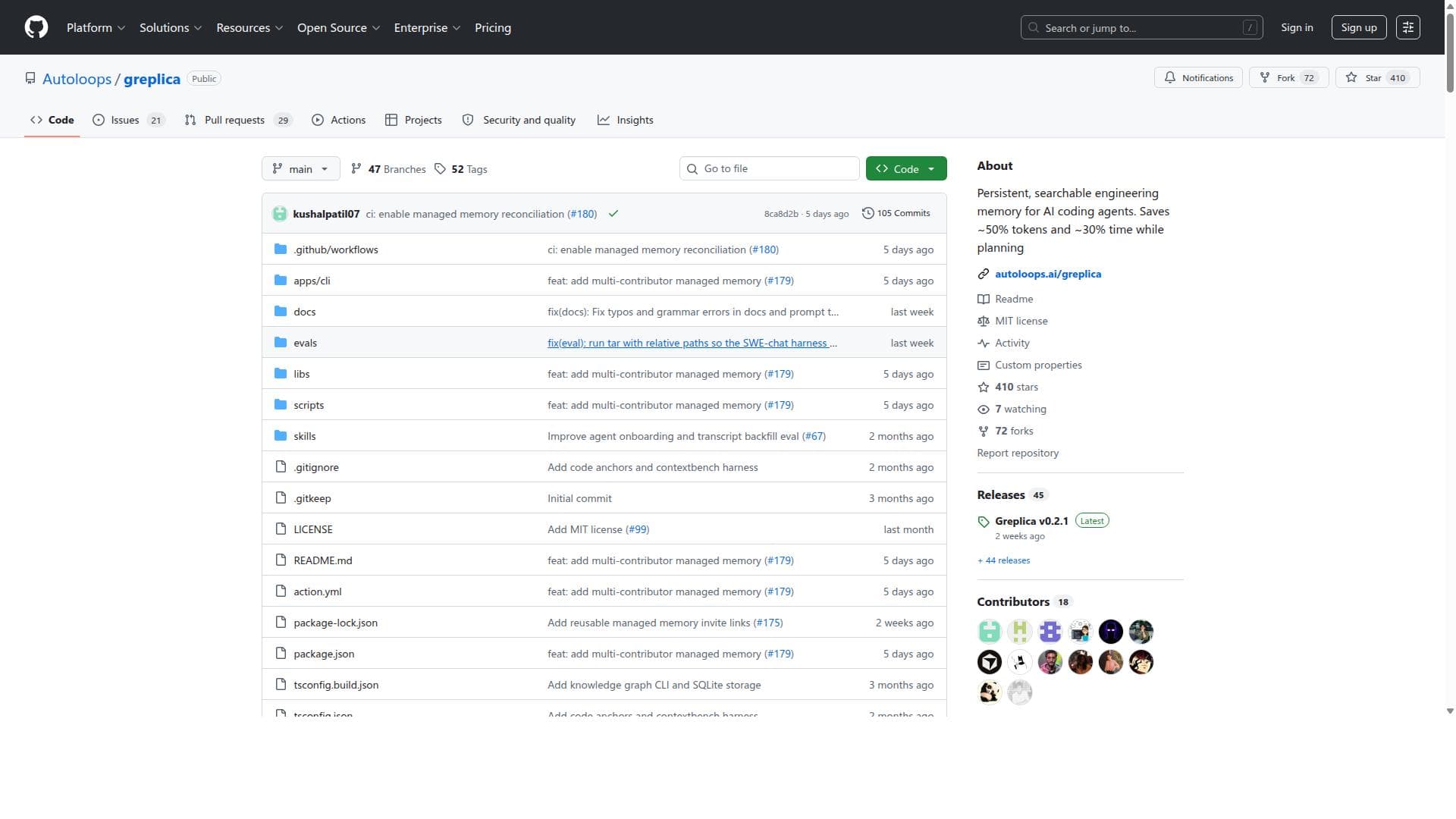The height and width of the screenshot is (819, 1456).
Task: Open the GitHub homepage via Octocat logo
Action: pyautogui.click(x=36, y=27)
